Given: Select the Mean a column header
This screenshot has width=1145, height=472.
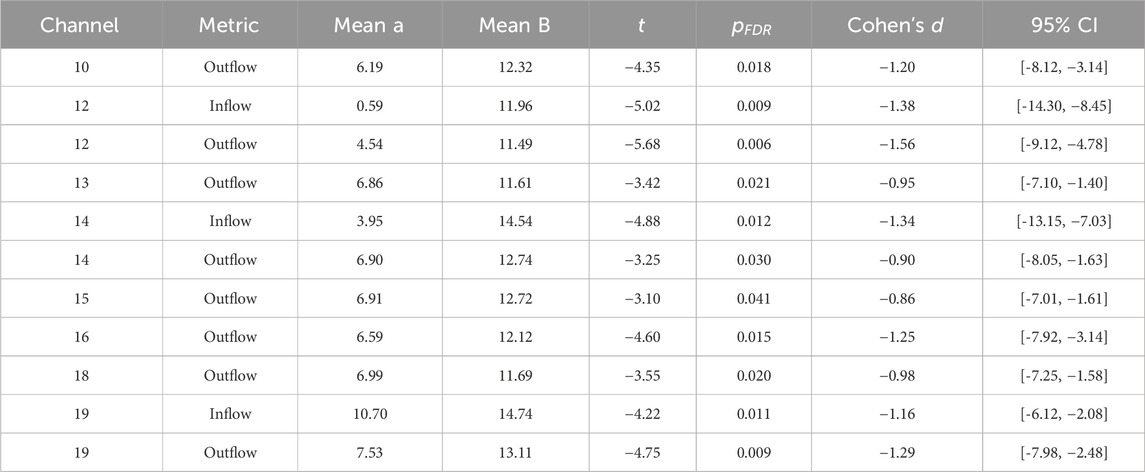Looking at the screenshot, I should (367, 24).
